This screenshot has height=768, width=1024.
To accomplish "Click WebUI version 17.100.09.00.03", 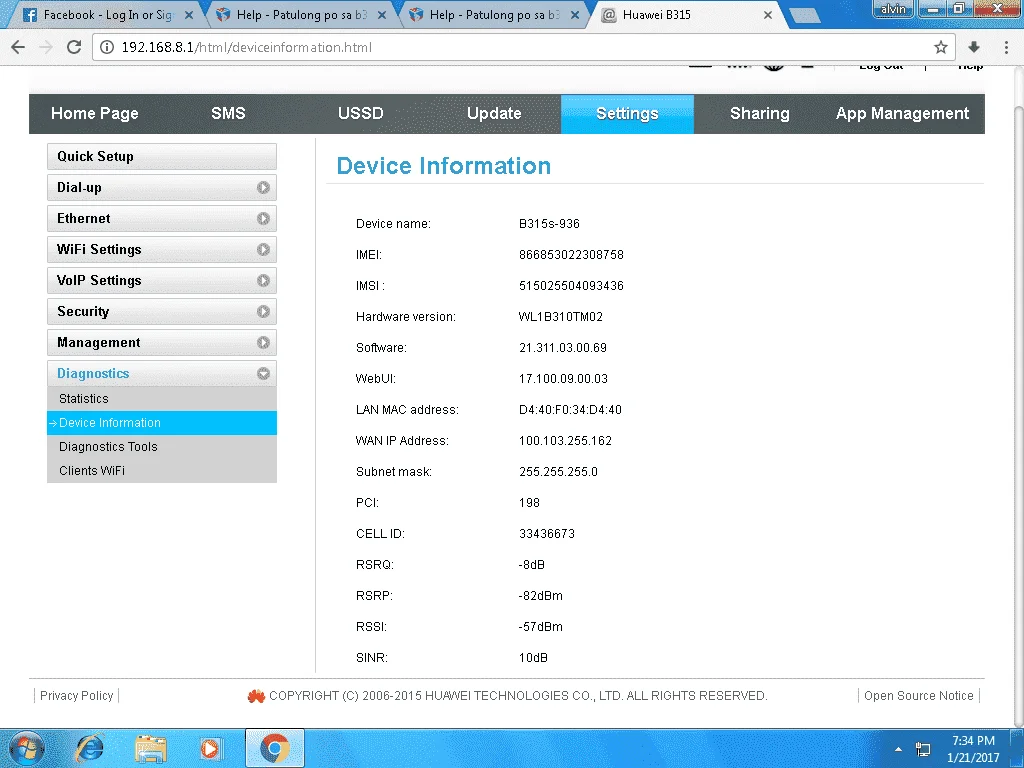I will pyautogui.click(x=563, y=379).
